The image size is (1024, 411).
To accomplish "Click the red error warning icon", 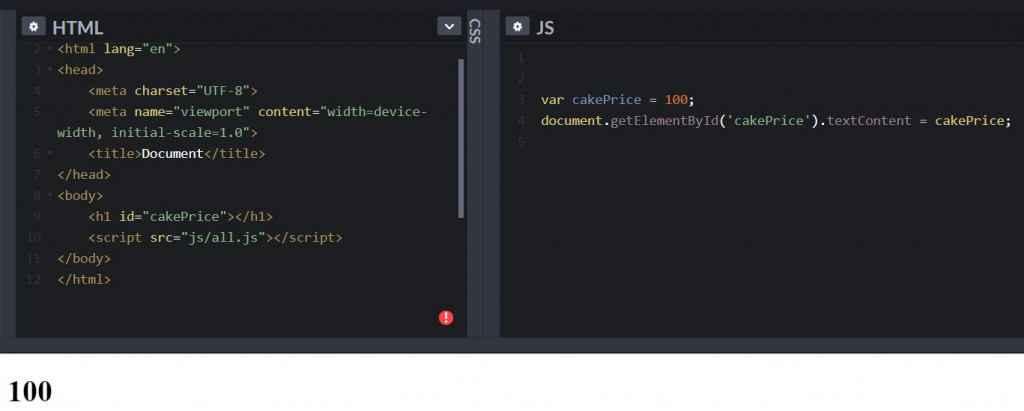I will (x=446, y=318).
